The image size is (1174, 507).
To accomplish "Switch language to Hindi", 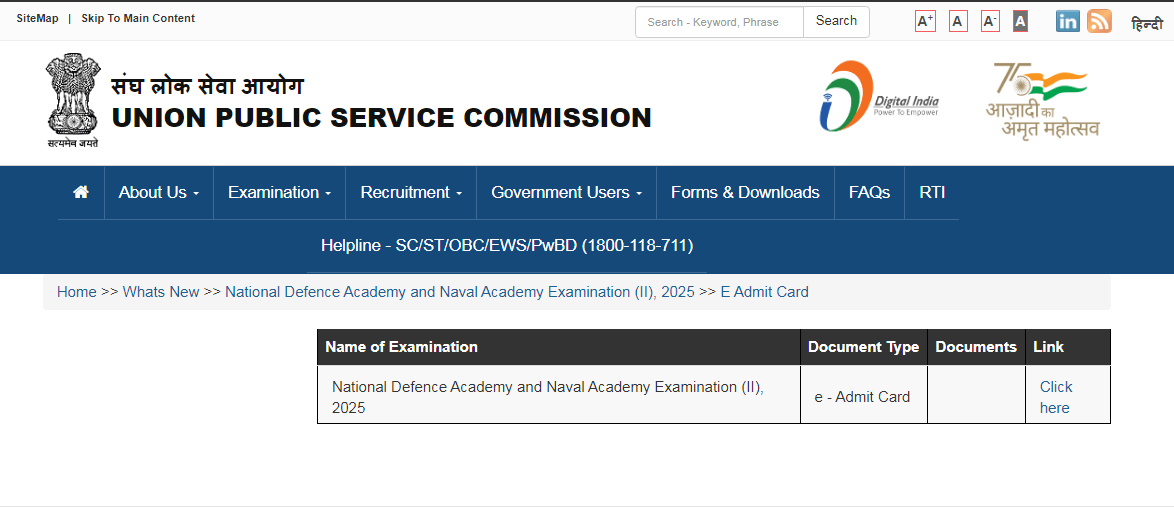I will point(1147,23).
